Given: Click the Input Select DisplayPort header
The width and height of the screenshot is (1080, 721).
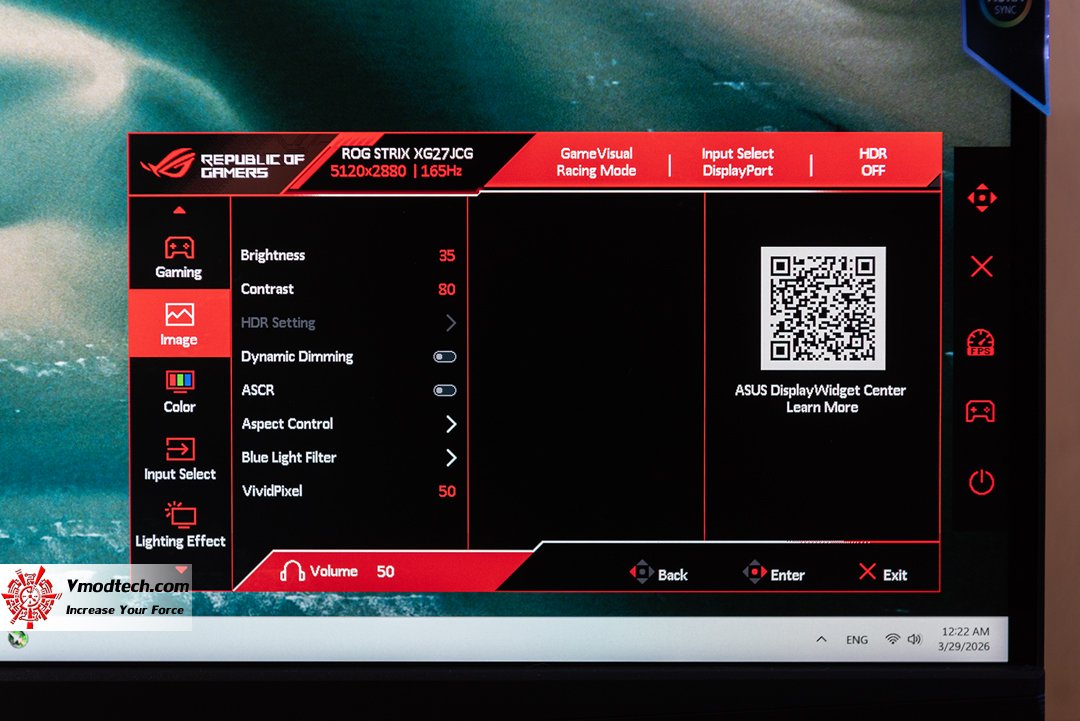Looking at the screenshot, I should click(x=738, y=163).
